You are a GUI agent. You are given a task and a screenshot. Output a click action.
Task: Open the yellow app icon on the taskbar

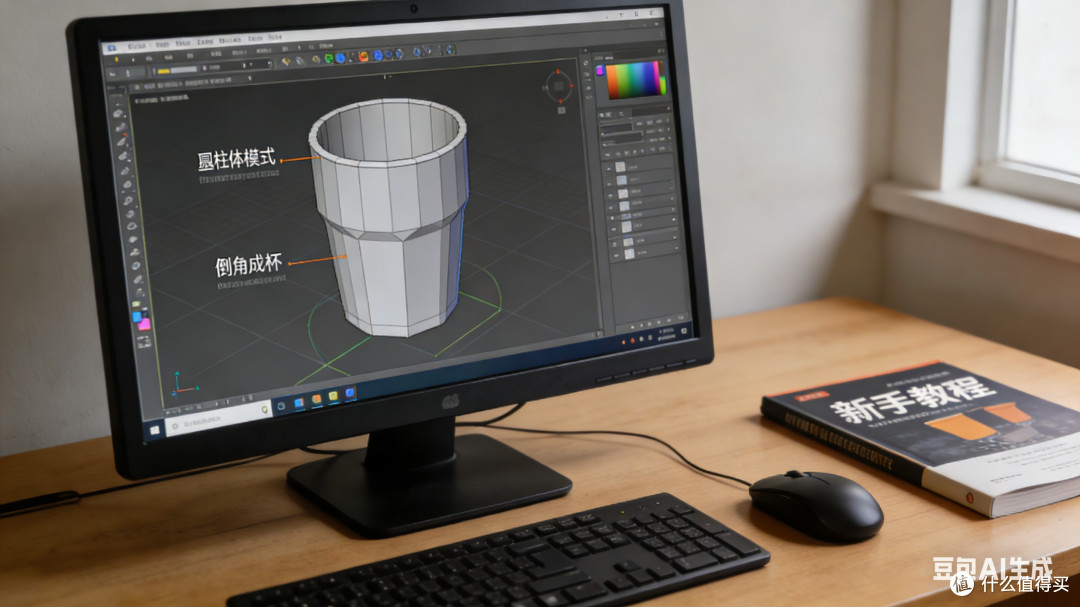click(x=333, y=396)
